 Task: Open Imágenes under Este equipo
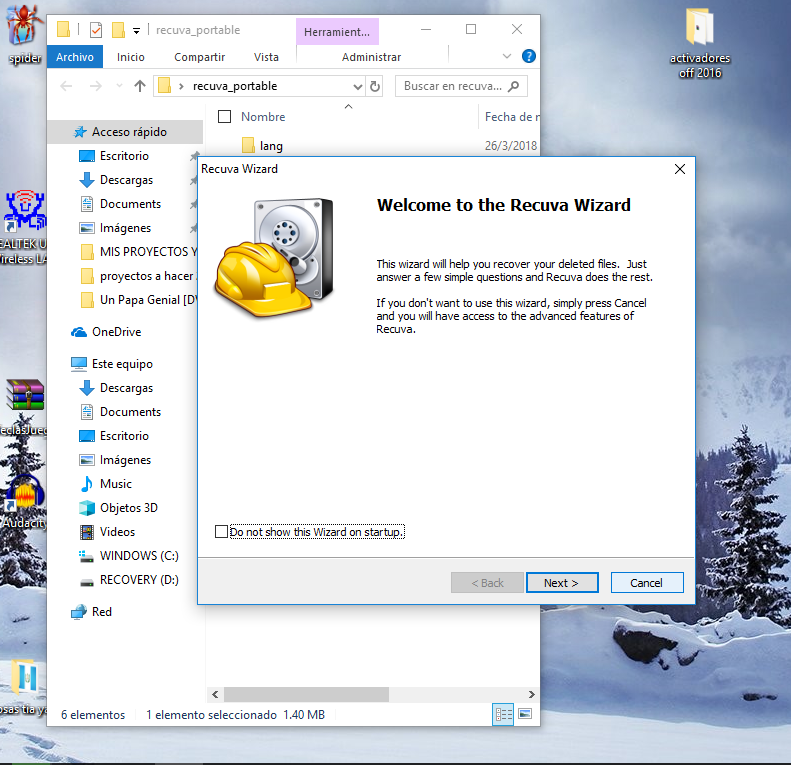click(125, 460)
